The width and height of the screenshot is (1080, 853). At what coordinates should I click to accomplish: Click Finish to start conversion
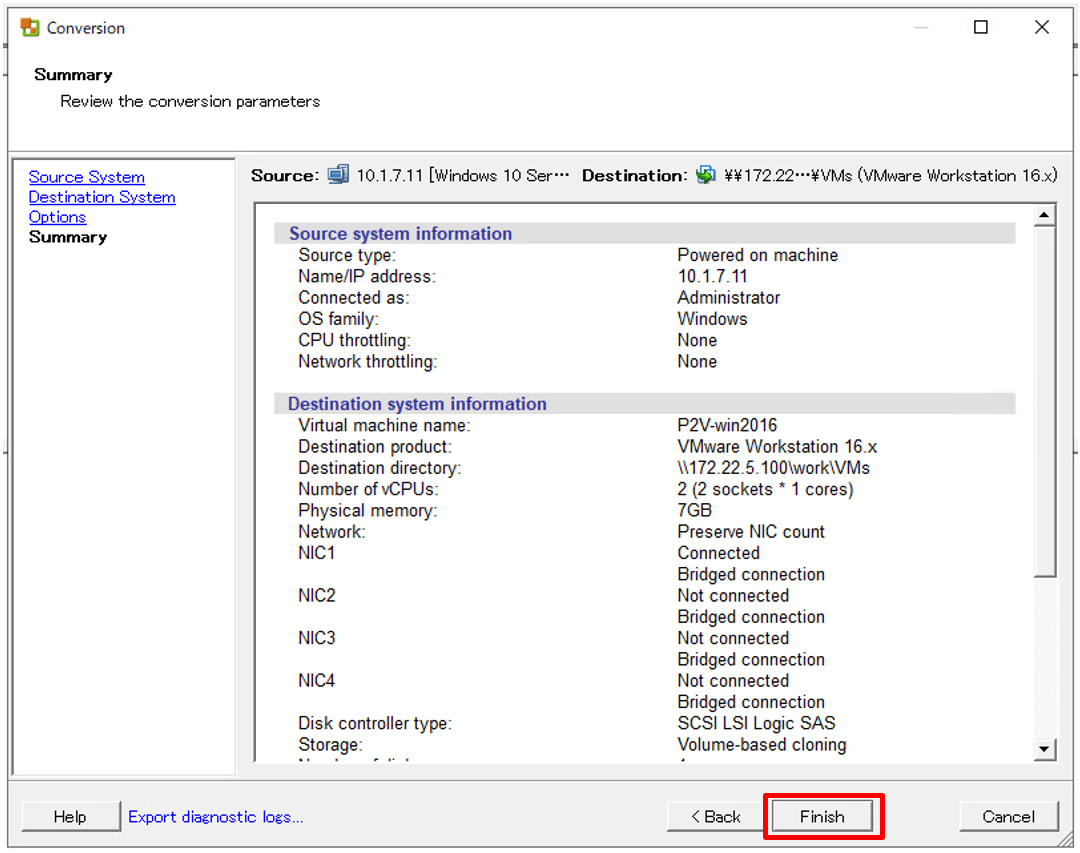coord(822,816)
